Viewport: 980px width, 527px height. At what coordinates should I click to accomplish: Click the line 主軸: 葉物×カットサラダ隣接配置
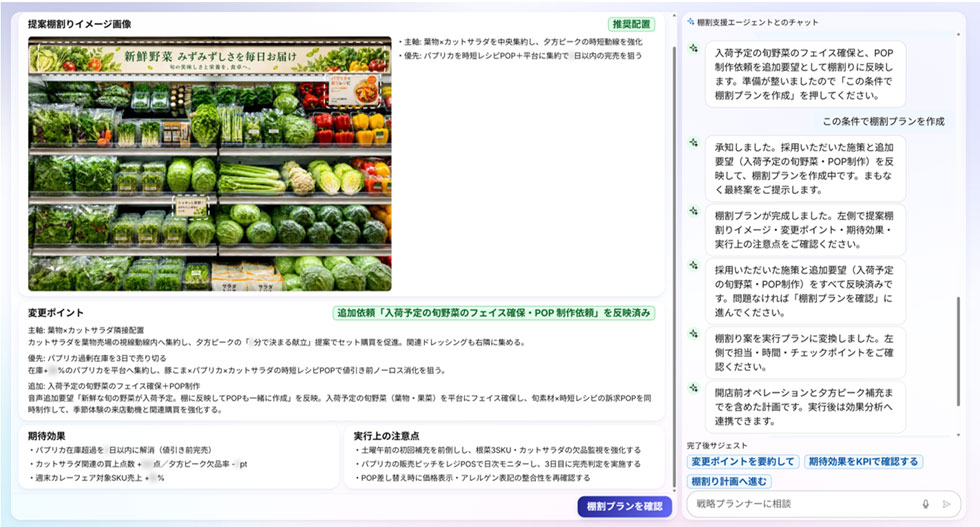[x=86, y=330]
